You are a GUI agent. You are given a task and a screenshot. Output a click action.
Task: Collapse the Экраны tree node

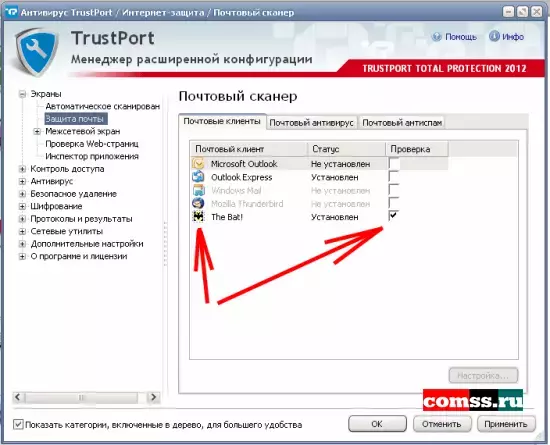(22, 94)
